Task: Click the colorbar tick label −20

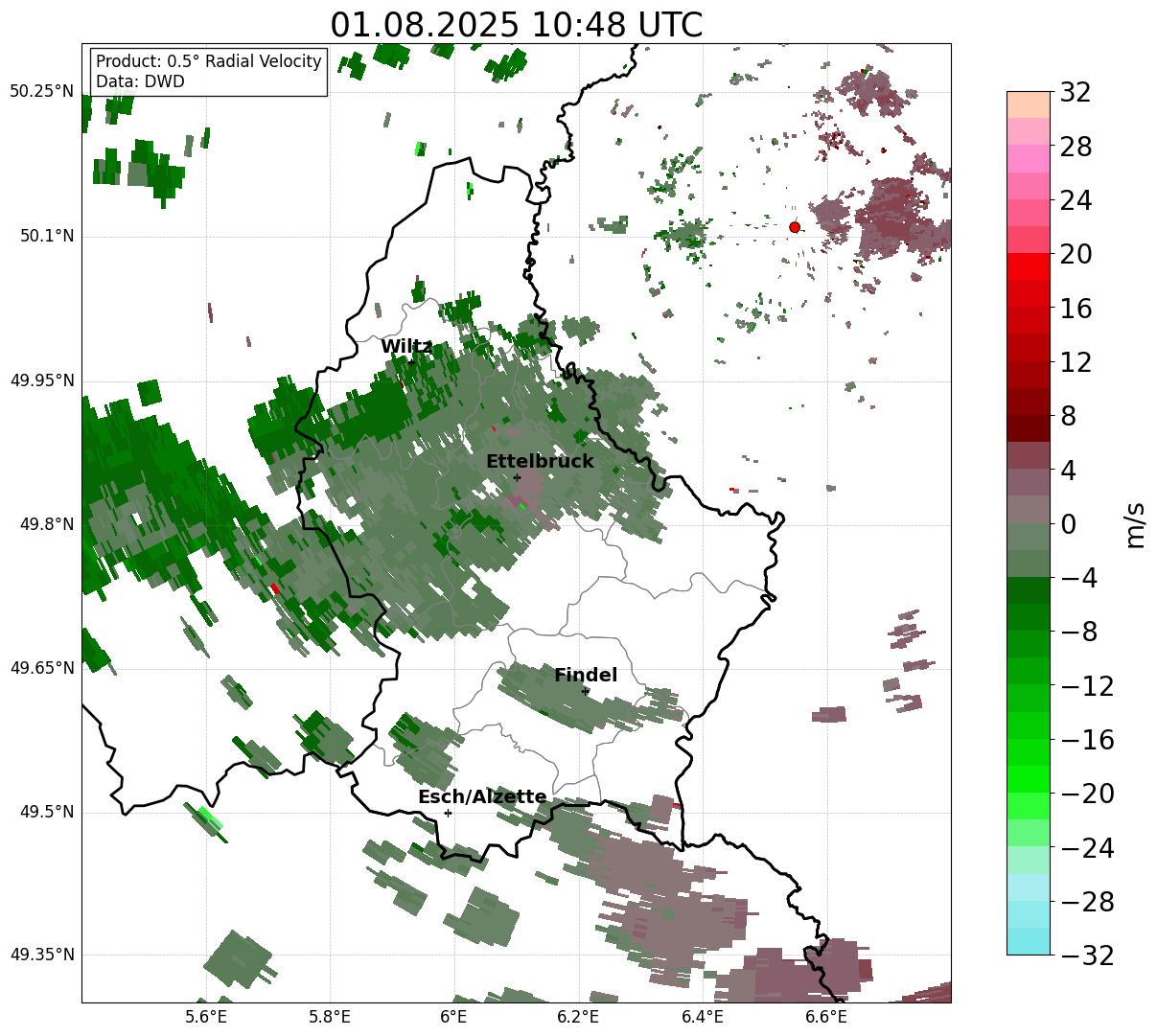Action: tap(1086, 794)
